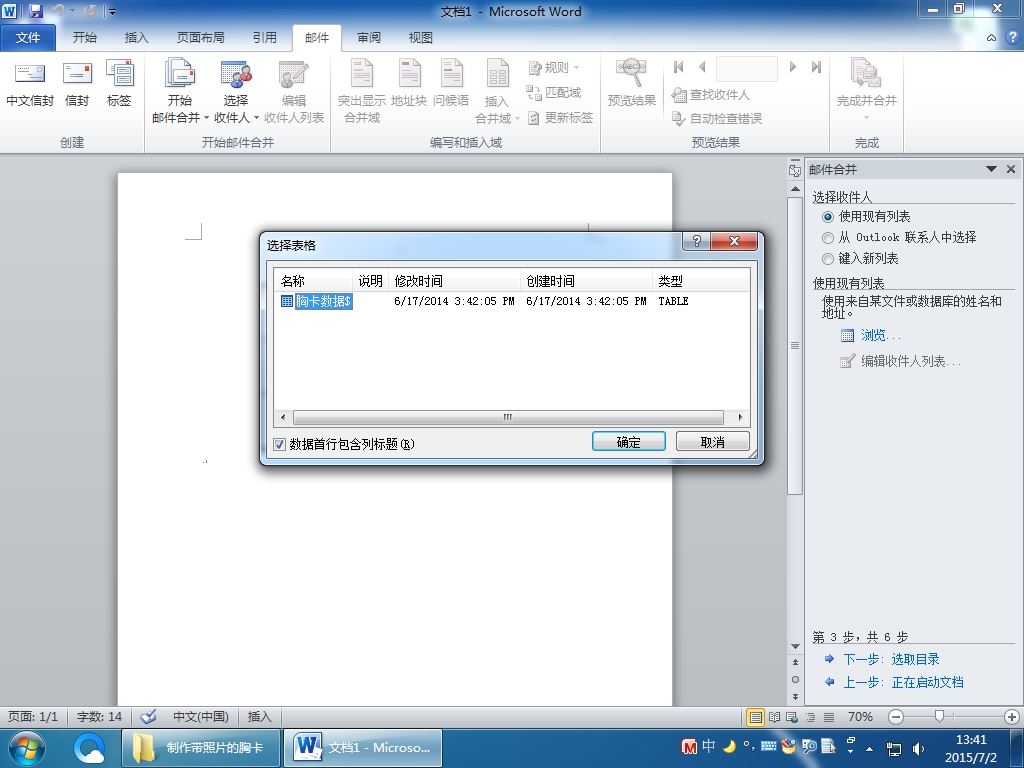Open Start Mail Merge (开始邮件合并) menu
The image size is (1024, 768).
[x=180, y=91]
